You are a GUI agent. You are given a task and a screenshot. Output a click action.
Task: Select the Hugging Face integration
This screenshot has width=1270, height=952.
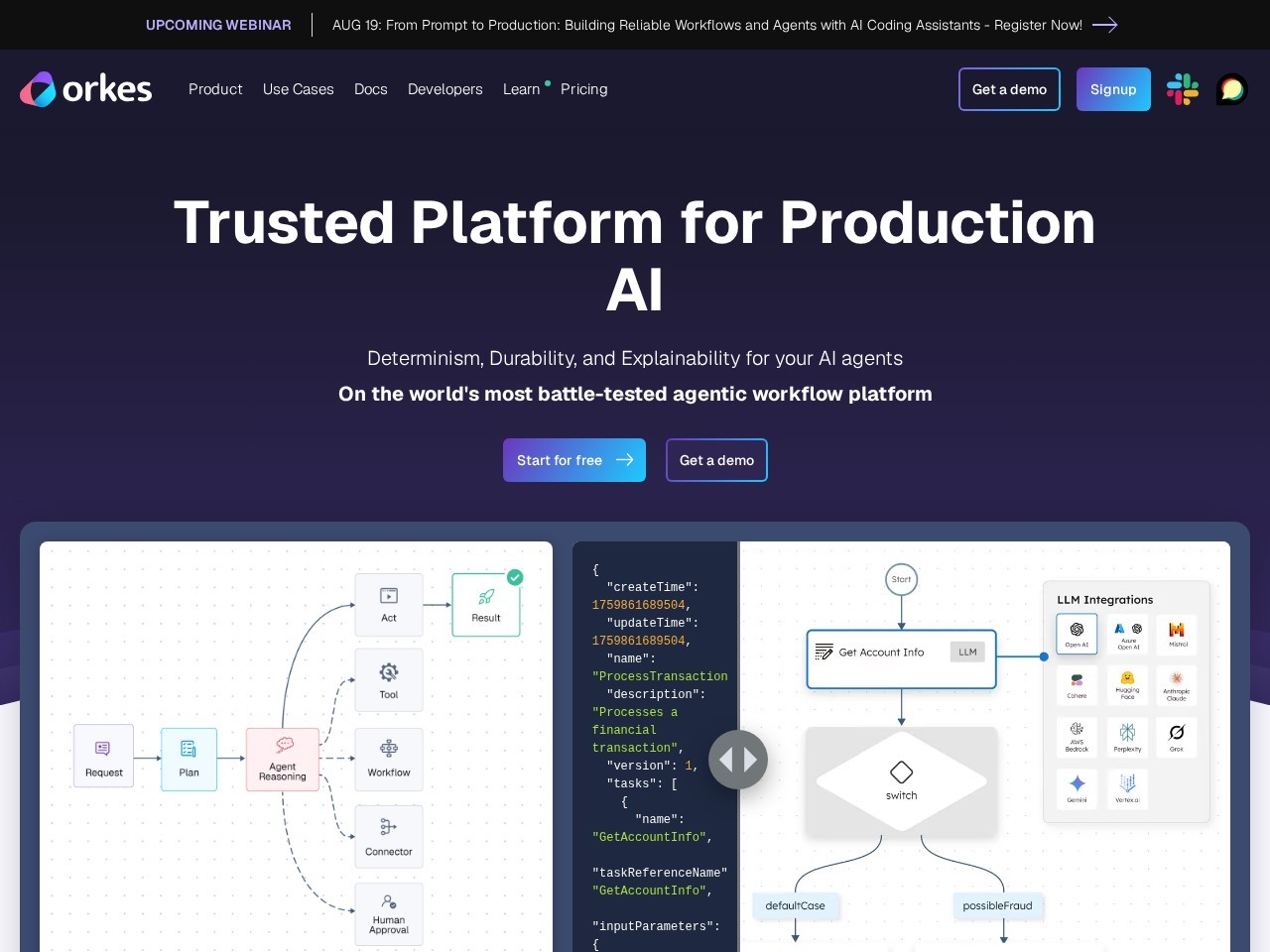pyautogui.click(x=1128, y=686)
